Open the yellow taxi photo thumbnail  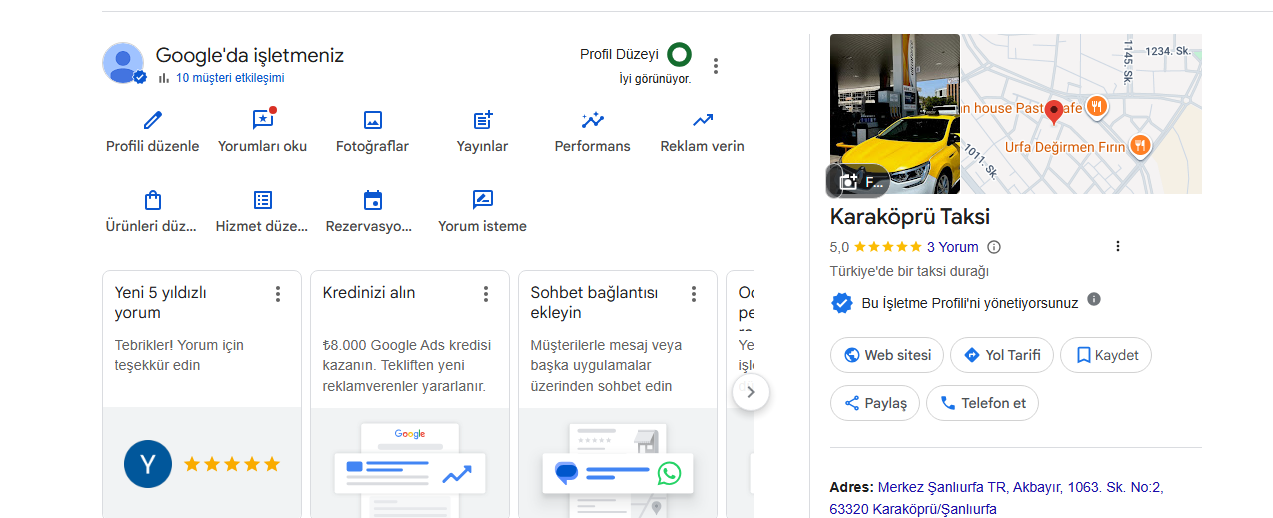point(895,114)
